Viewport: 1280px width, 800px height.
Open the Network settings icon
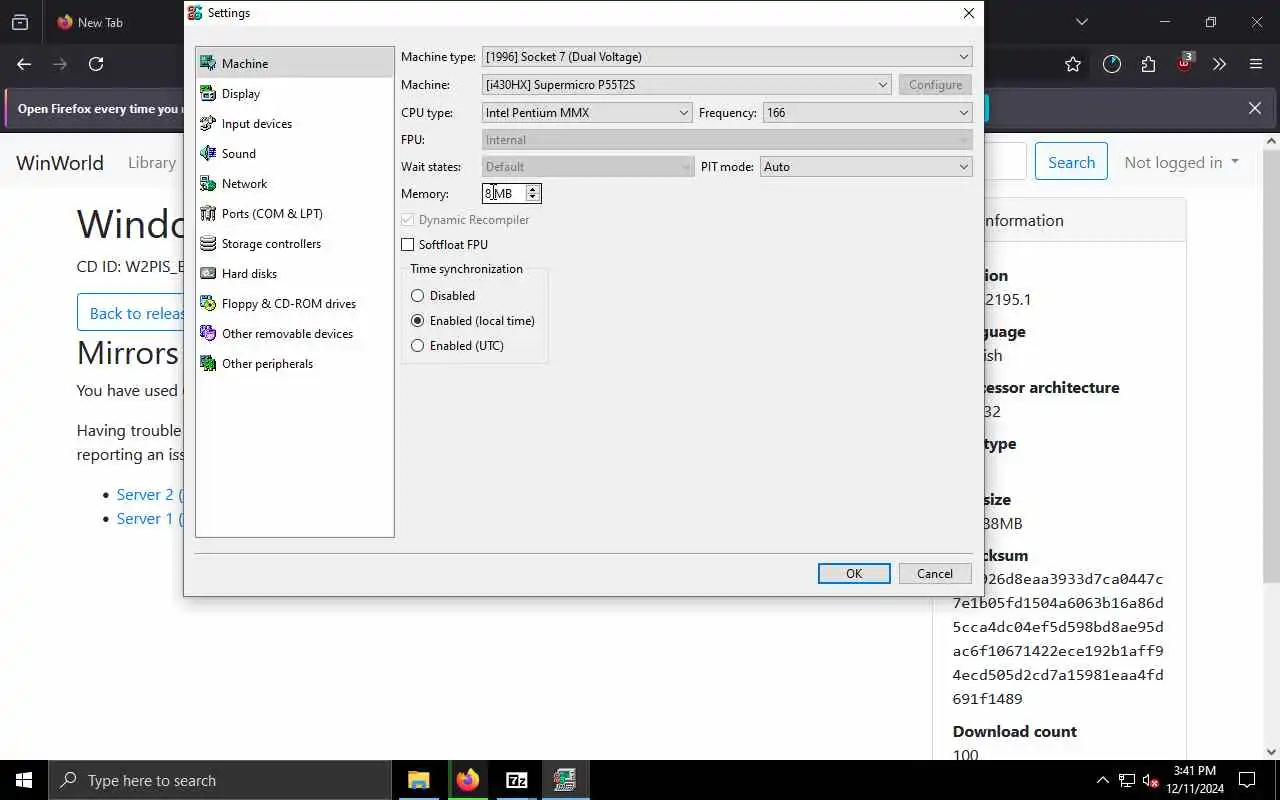(x=208, y=183)
